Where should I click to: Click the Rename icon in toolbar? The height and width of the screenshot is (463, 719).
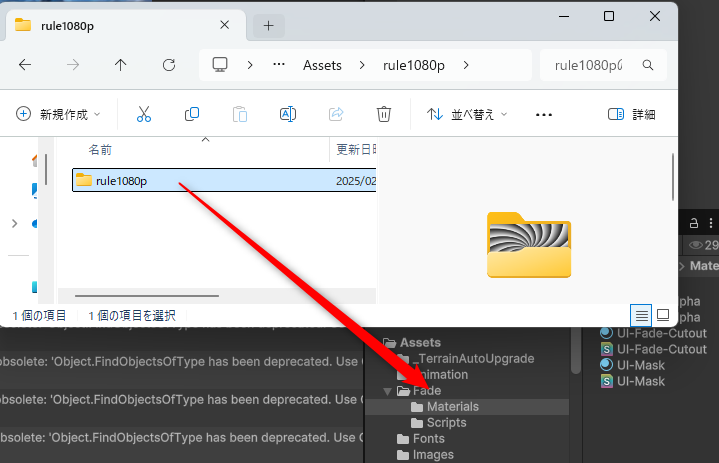288,114
